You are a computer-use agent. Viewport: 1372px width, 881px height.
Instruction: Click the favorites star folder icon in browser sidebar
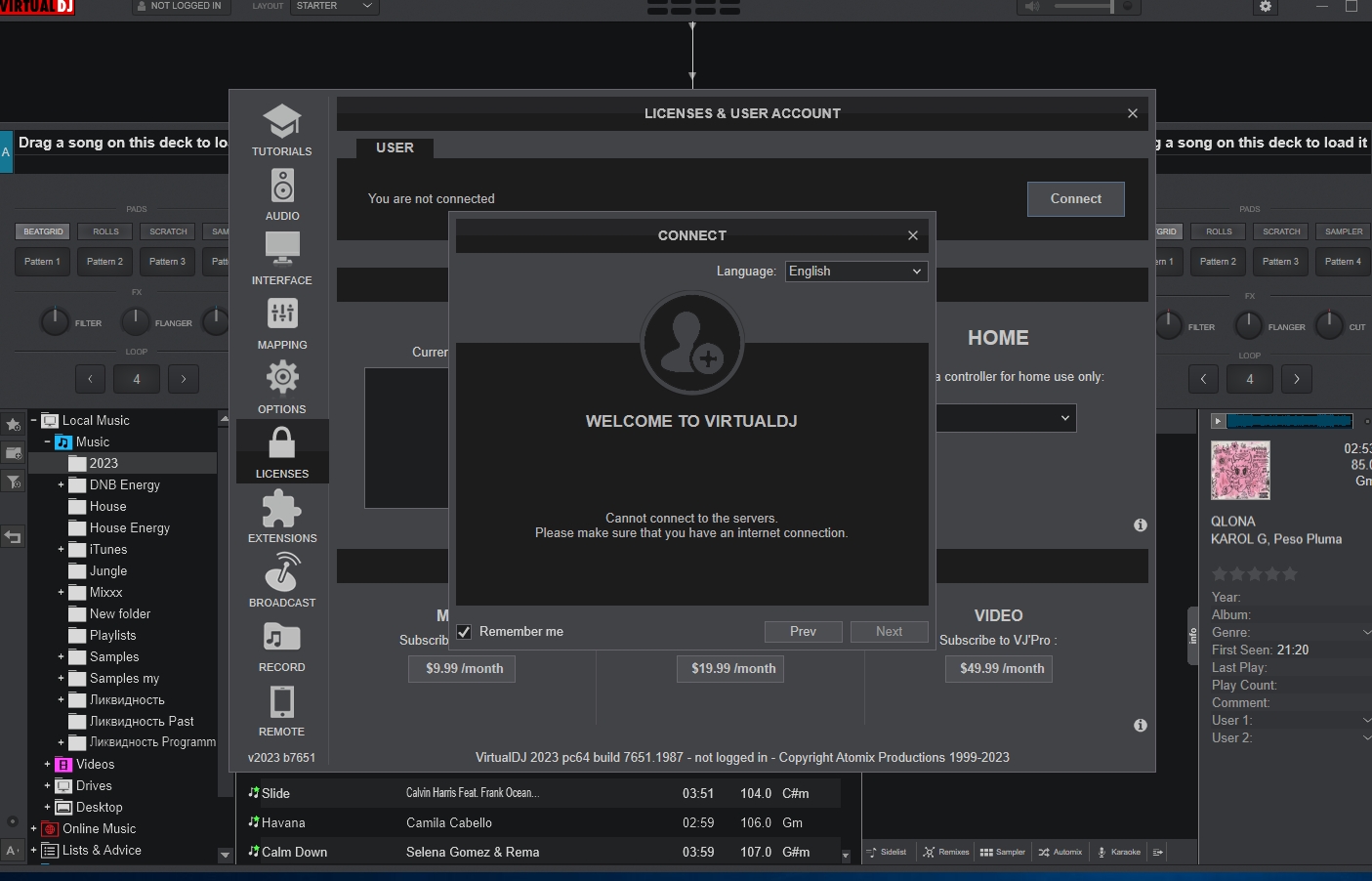tap(13, 424)
